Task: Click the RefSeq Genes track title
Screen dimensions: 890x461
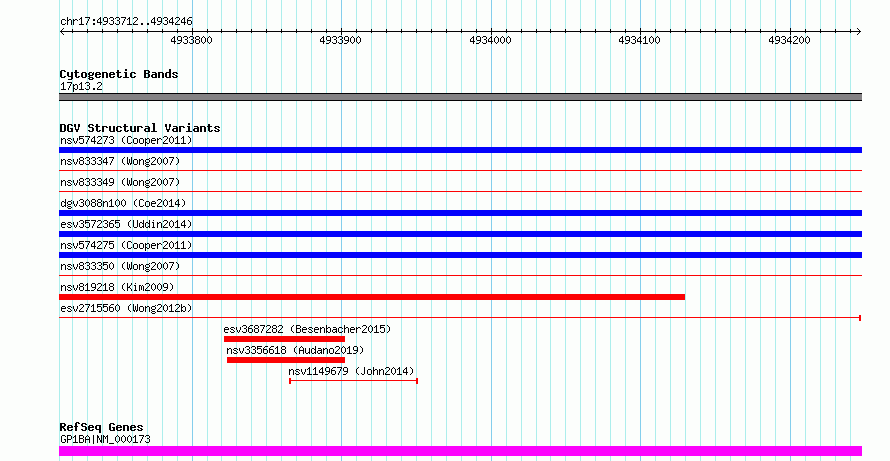Action: coord(101,427)
